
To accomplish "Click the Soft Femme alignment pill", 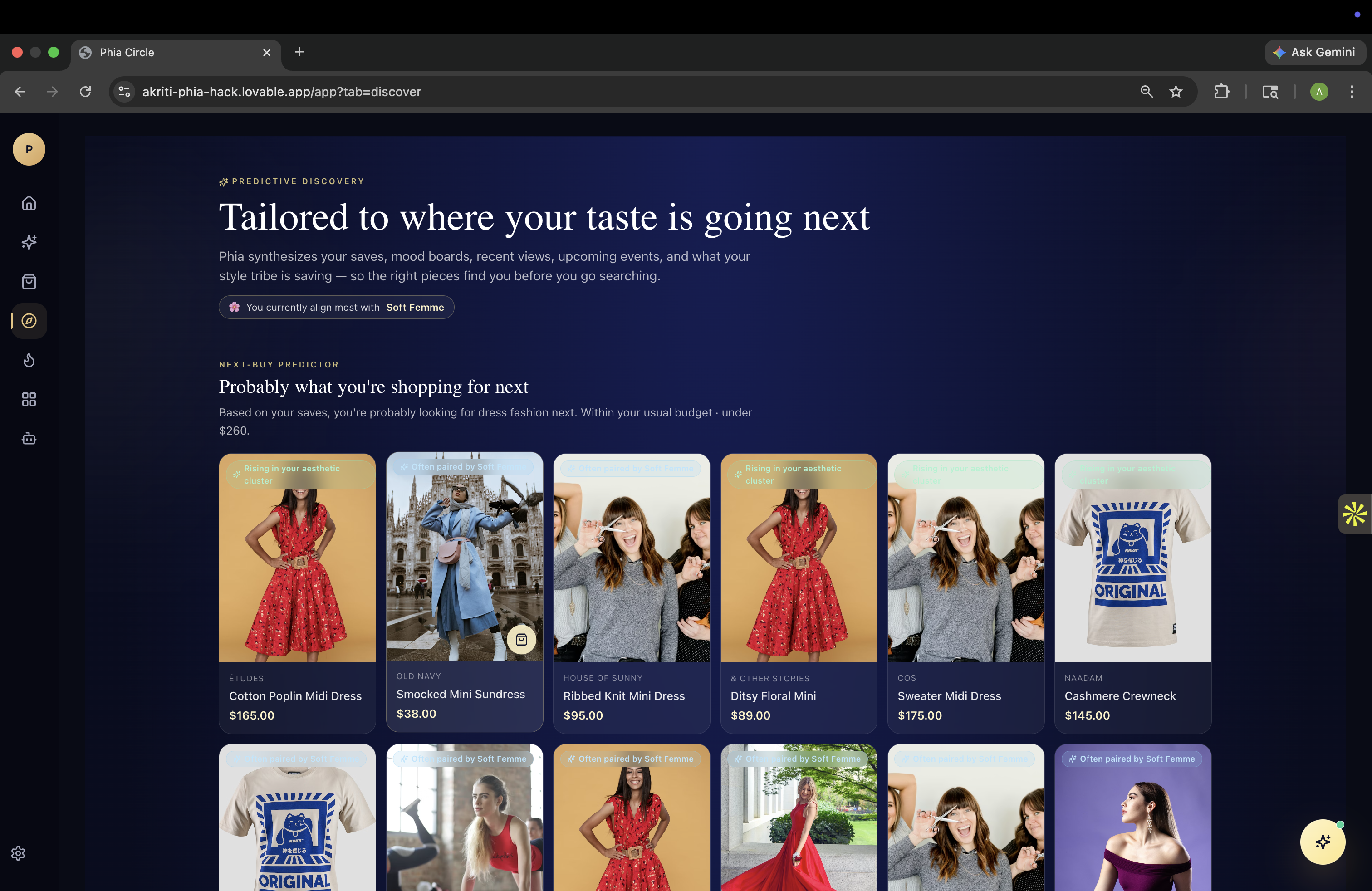I will 336,307.
